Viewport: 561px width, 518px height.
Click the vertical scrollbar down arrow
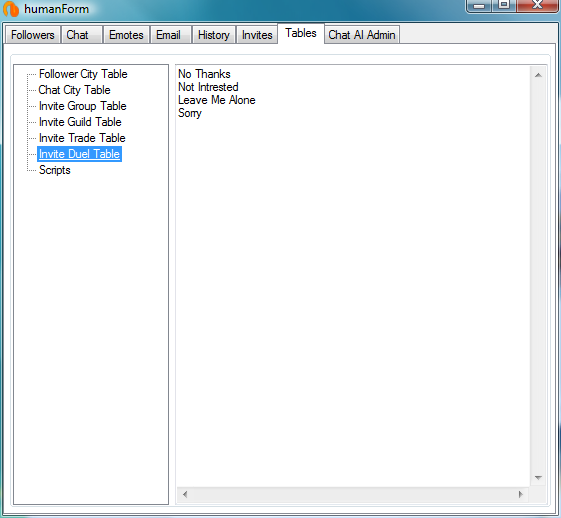(x=538, y=478)
